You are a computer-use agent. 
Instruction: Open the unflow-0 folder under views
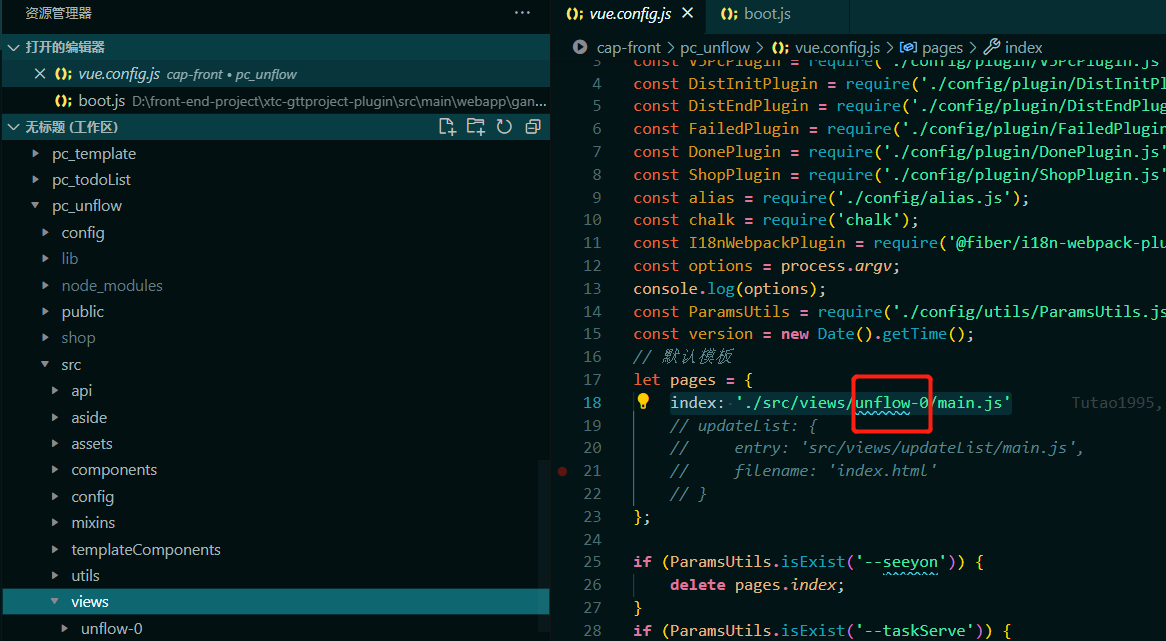click(111, 628)
